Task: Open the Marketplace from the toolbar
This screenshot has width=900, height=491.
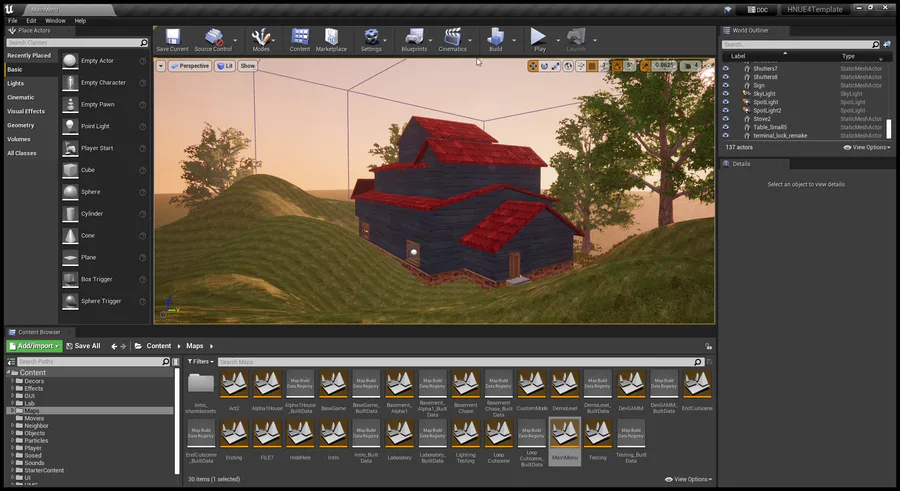Action: click(331, 38)
